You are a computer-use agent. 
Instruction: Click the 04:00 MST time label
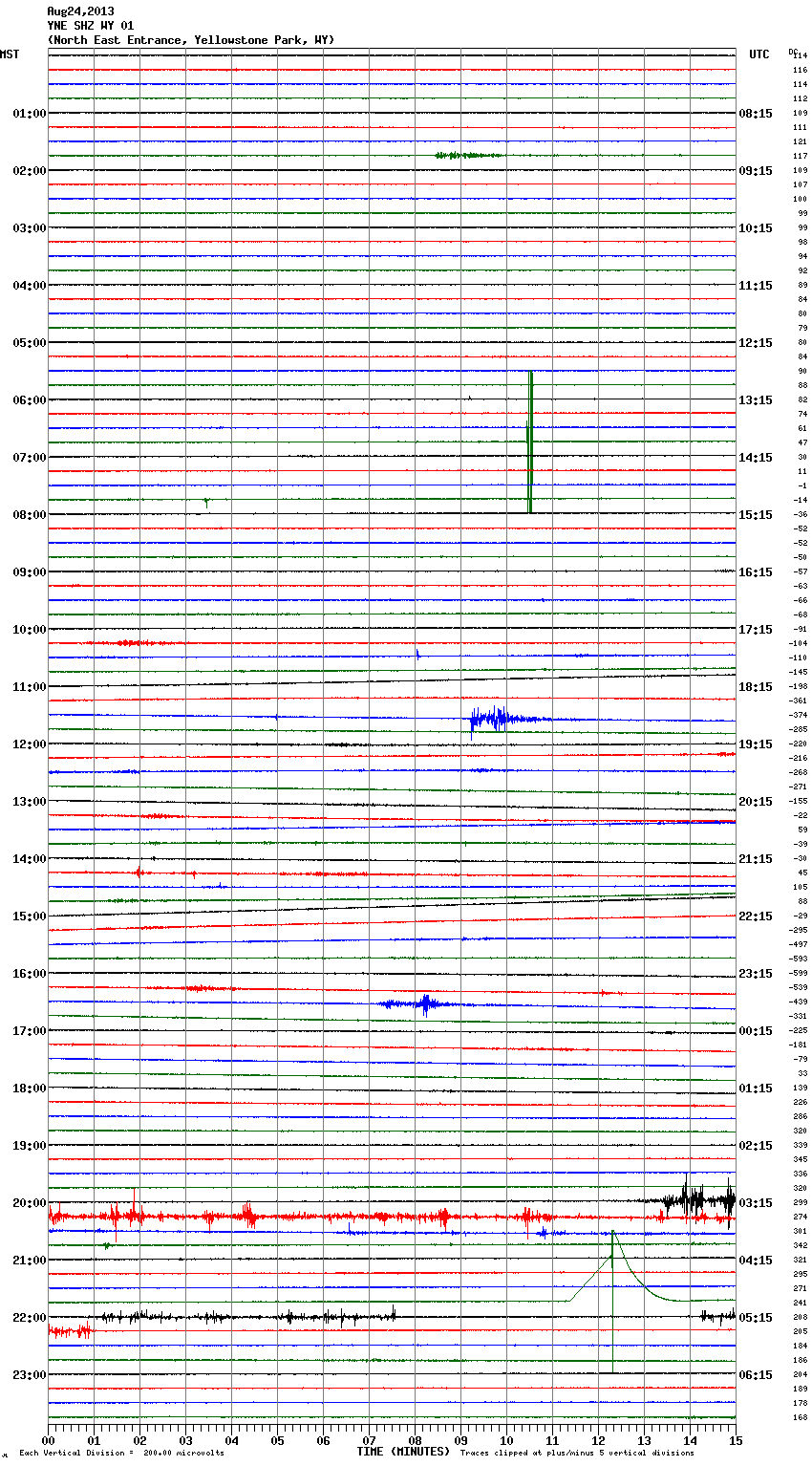point(30,286)
